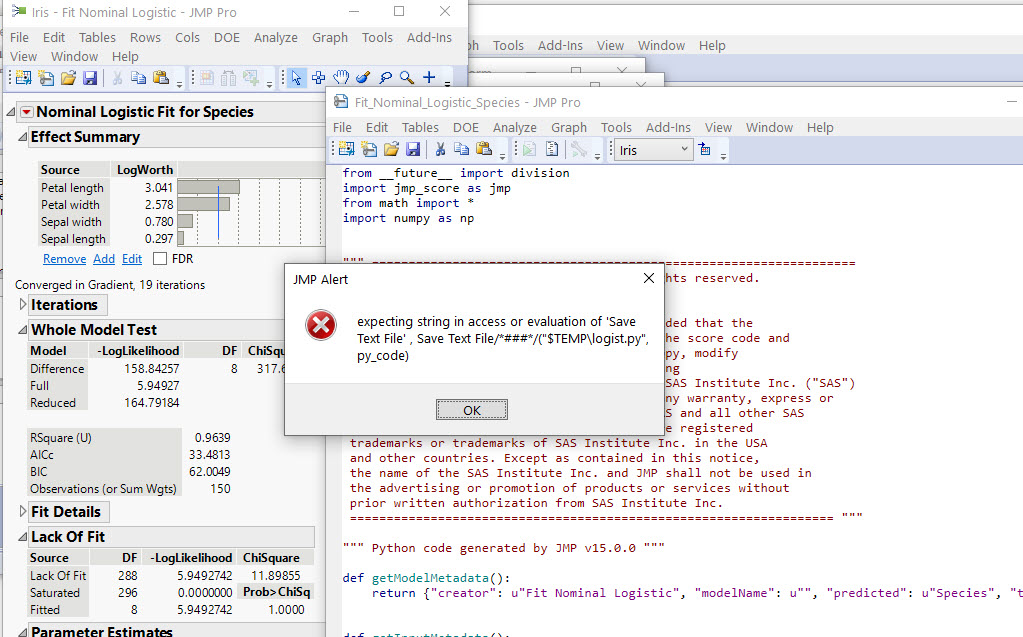Open the DOE menu in Iris window

227,37
